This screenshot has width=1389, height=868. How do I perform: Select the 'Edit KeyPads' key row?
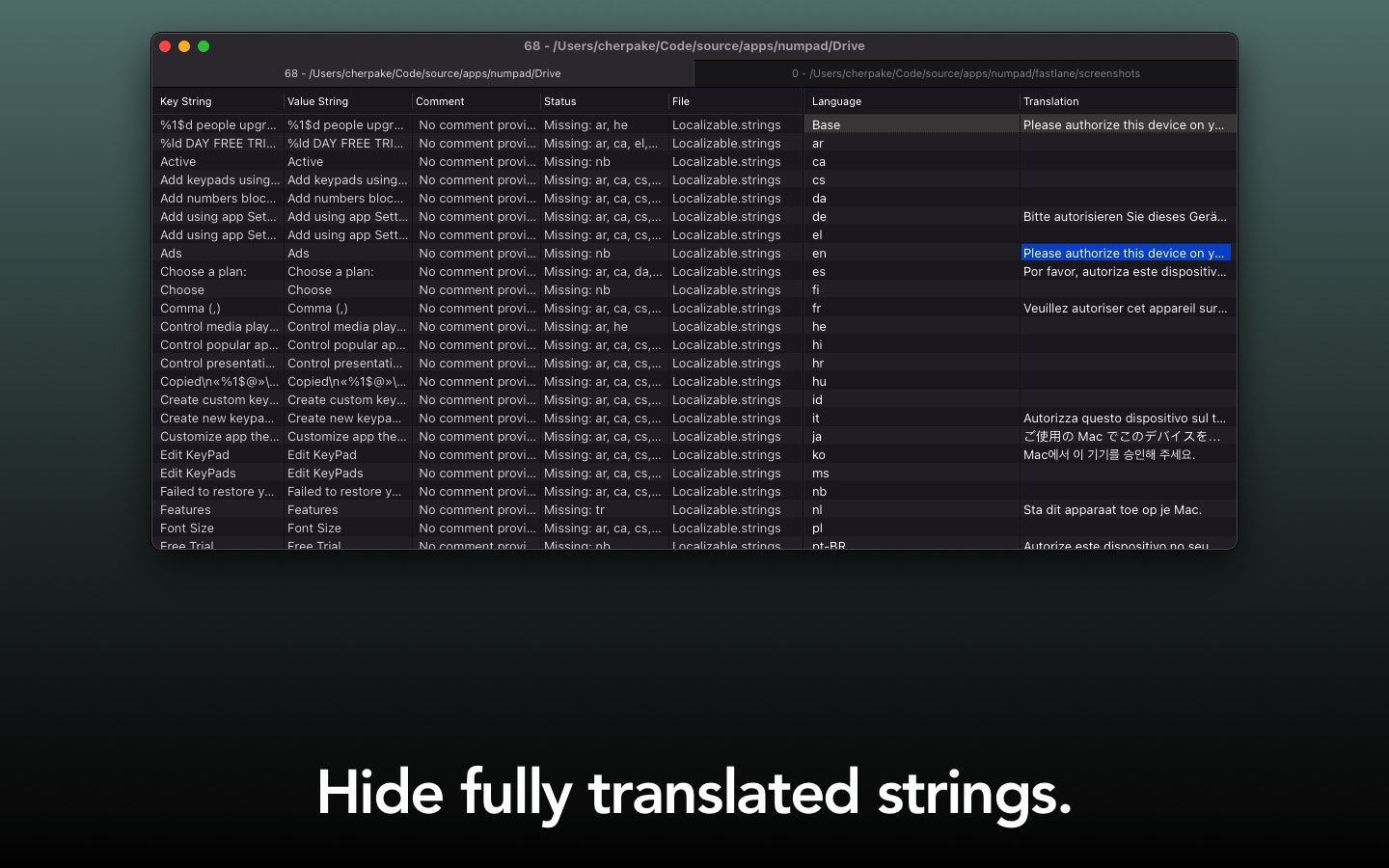(477, 473)
